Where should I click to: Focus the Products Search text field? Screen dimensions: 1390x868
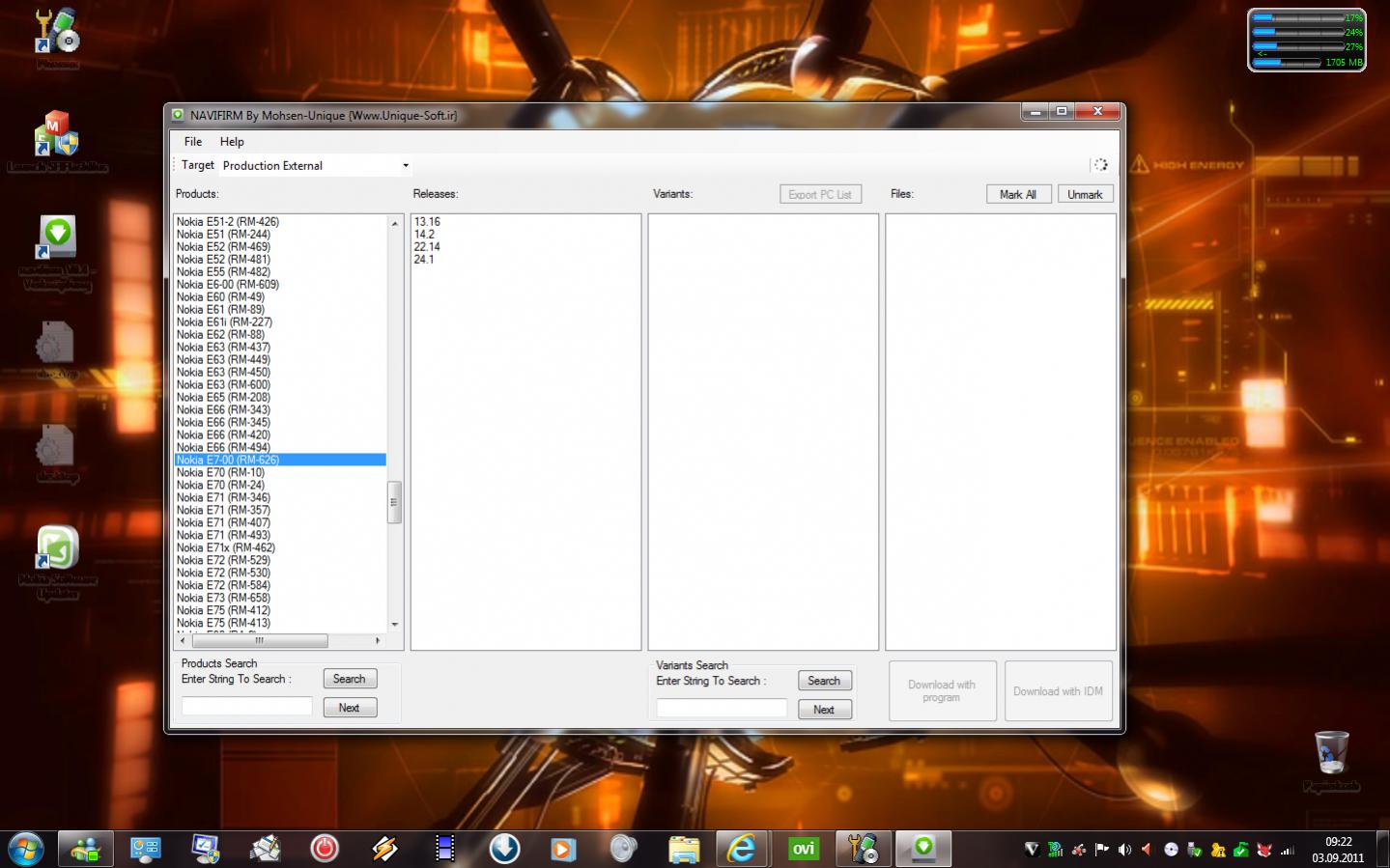247,706
